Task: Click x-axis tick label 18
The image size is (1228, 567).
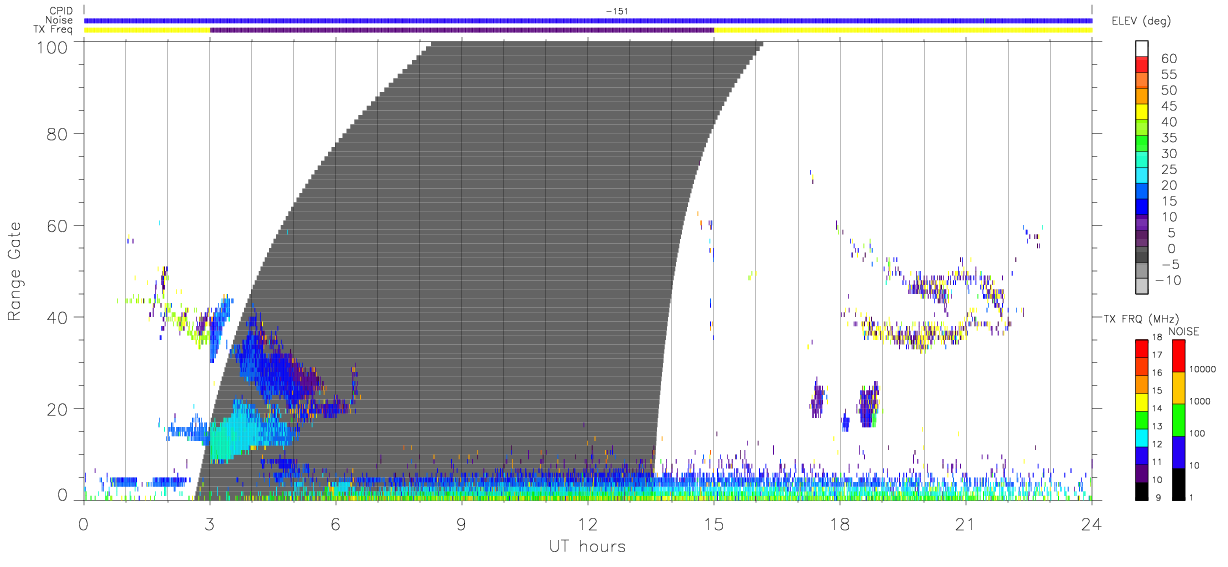Action: tap(840, 524)
